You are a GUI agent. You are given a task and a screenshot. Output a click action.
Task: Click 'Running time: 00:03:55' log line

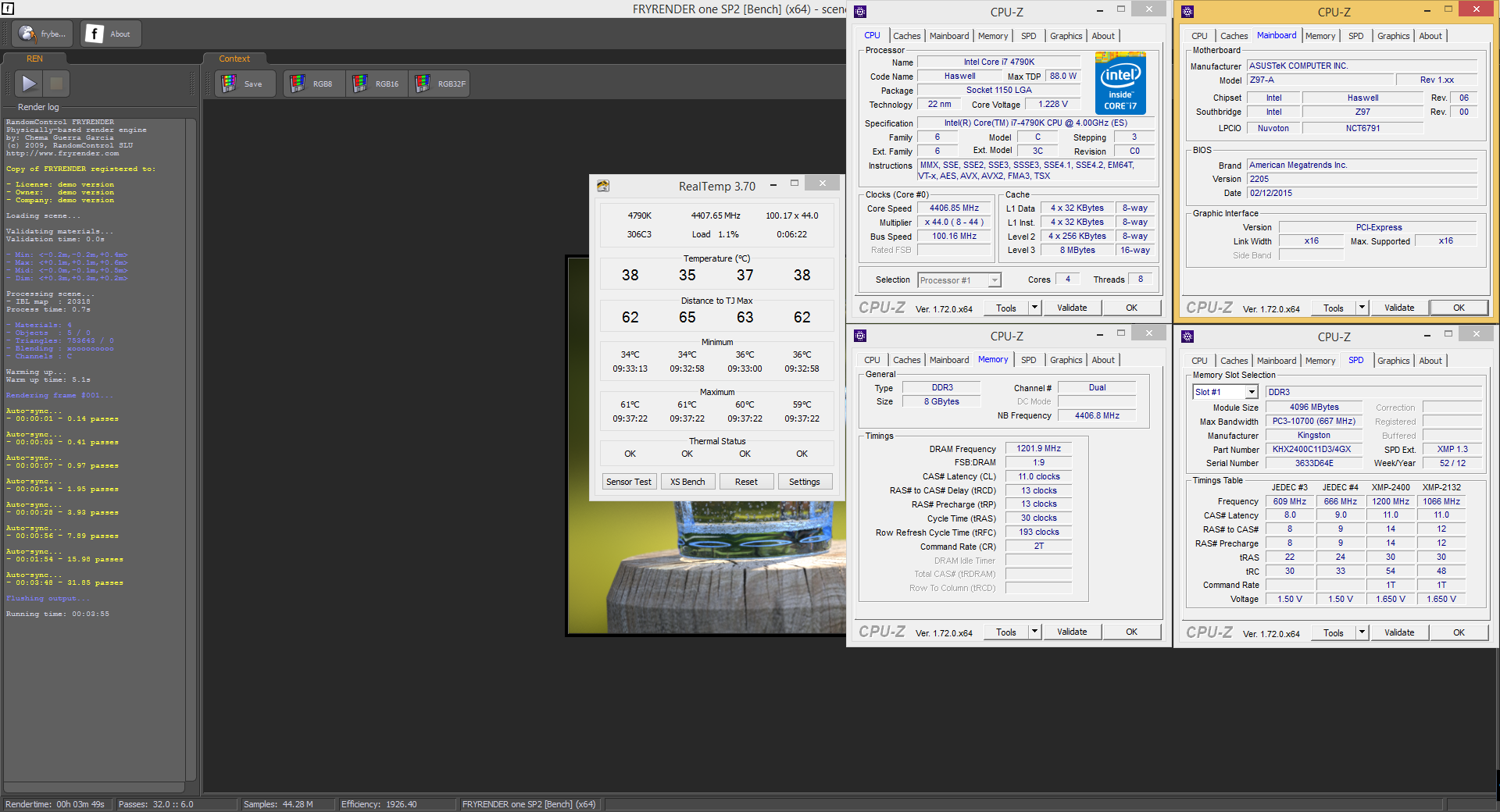58,614
